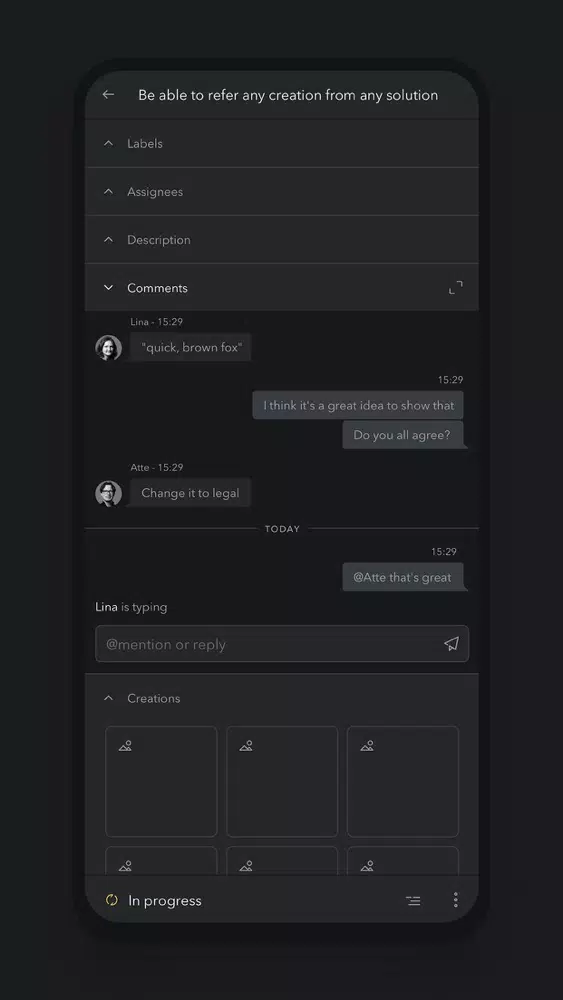Image resolution: width=563 pixels, height=1000 pixels.
Task: Toggle the Creations section chevron
Action: [108, 698]
